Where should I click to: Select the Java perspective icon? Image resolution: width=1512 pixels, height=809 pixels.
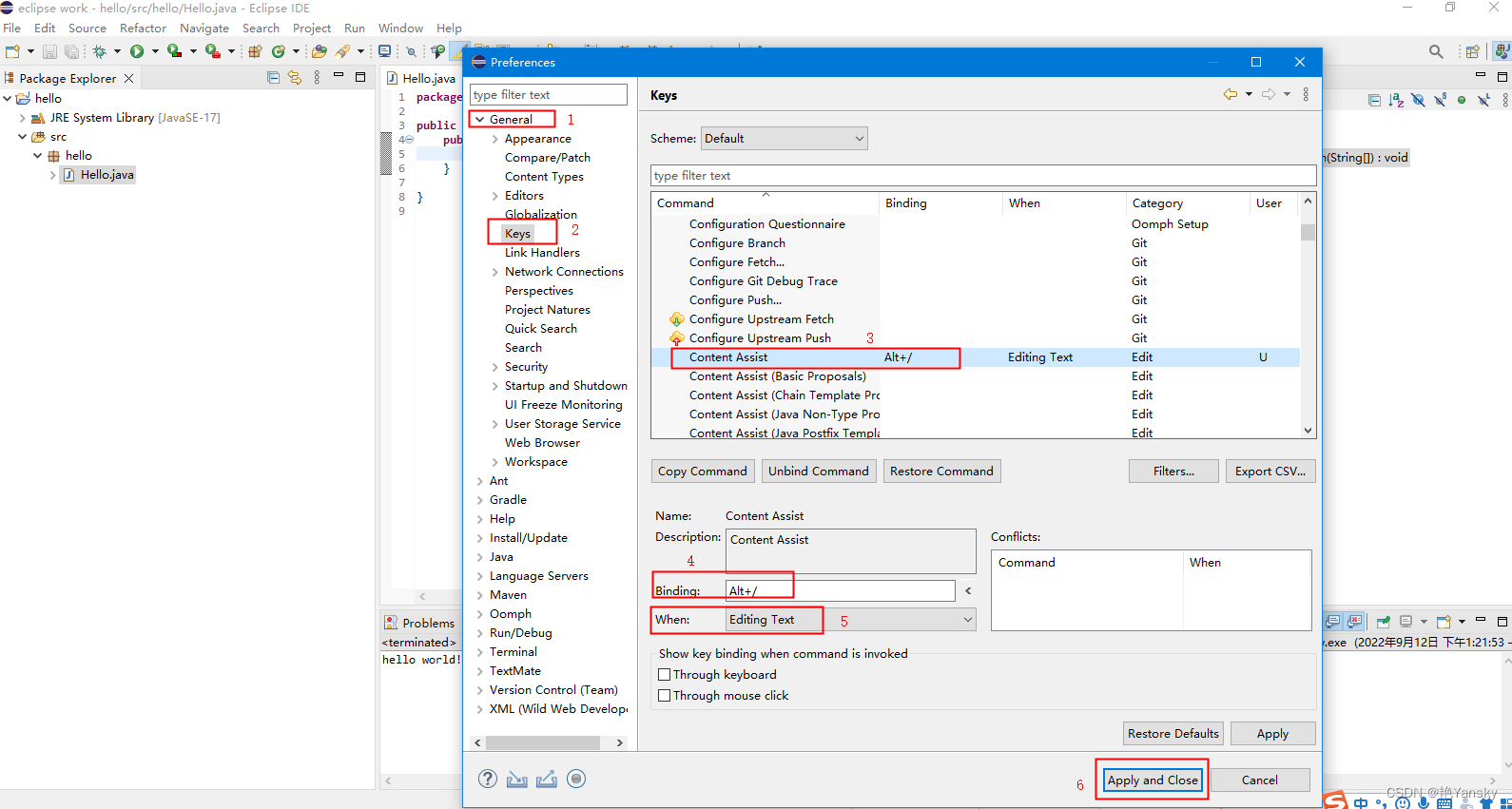coord(1502,51)
